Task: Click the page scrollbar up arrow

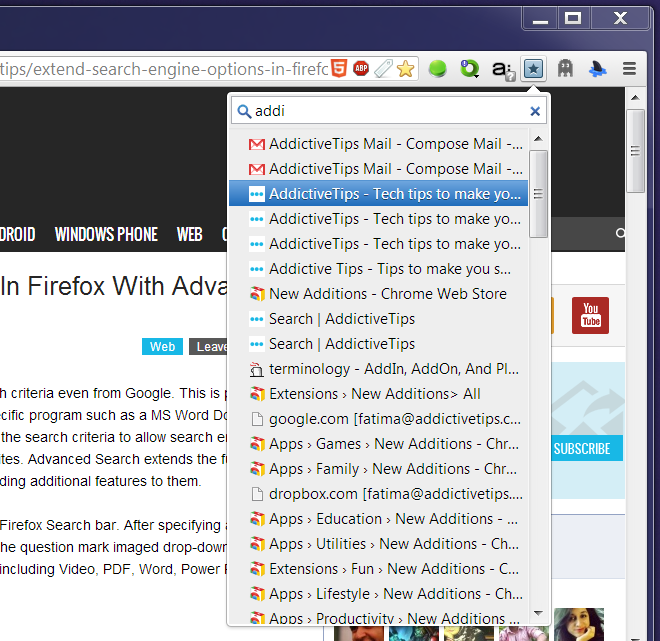Action: (635, 98)
